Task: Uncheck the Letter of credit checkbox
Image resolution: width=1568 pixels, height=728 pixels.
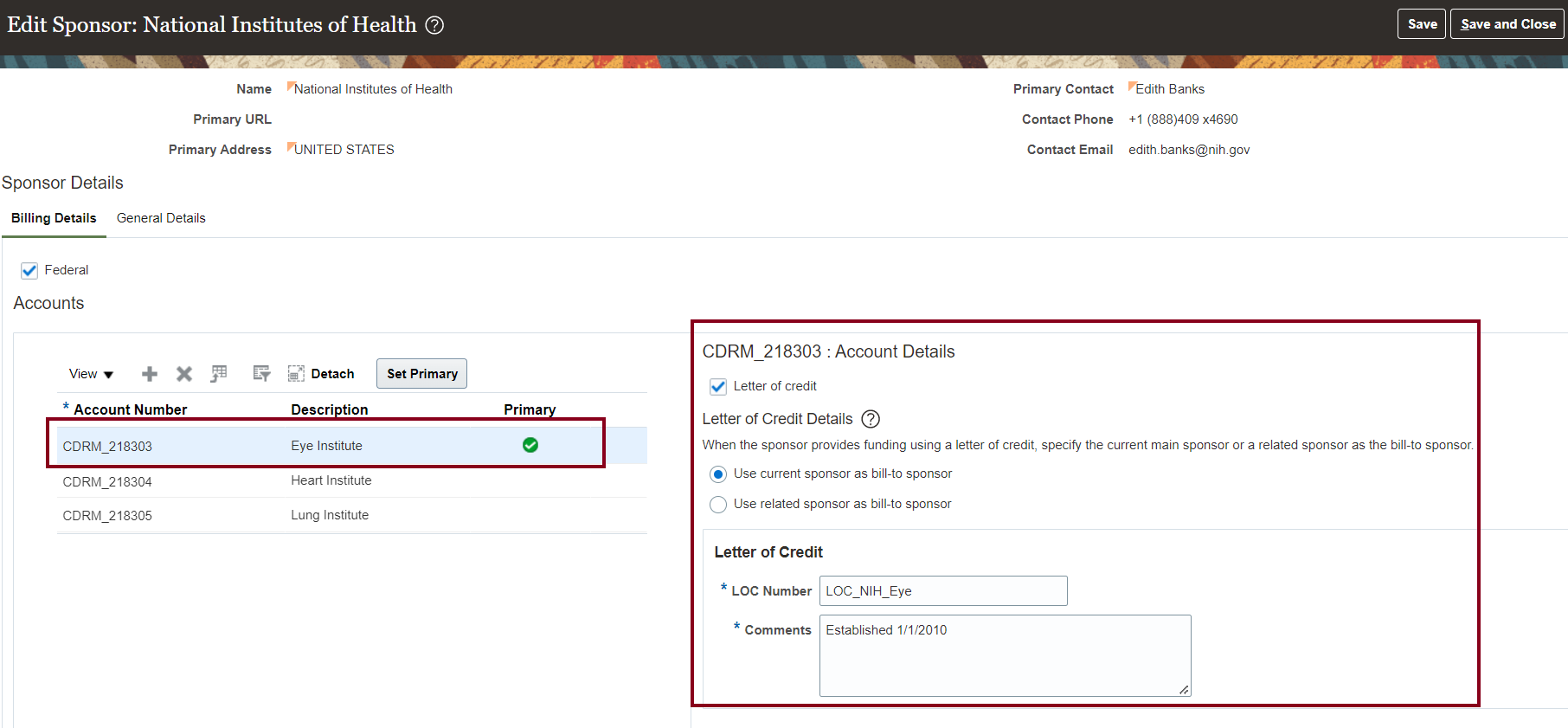Action: [x=718, y=387]
